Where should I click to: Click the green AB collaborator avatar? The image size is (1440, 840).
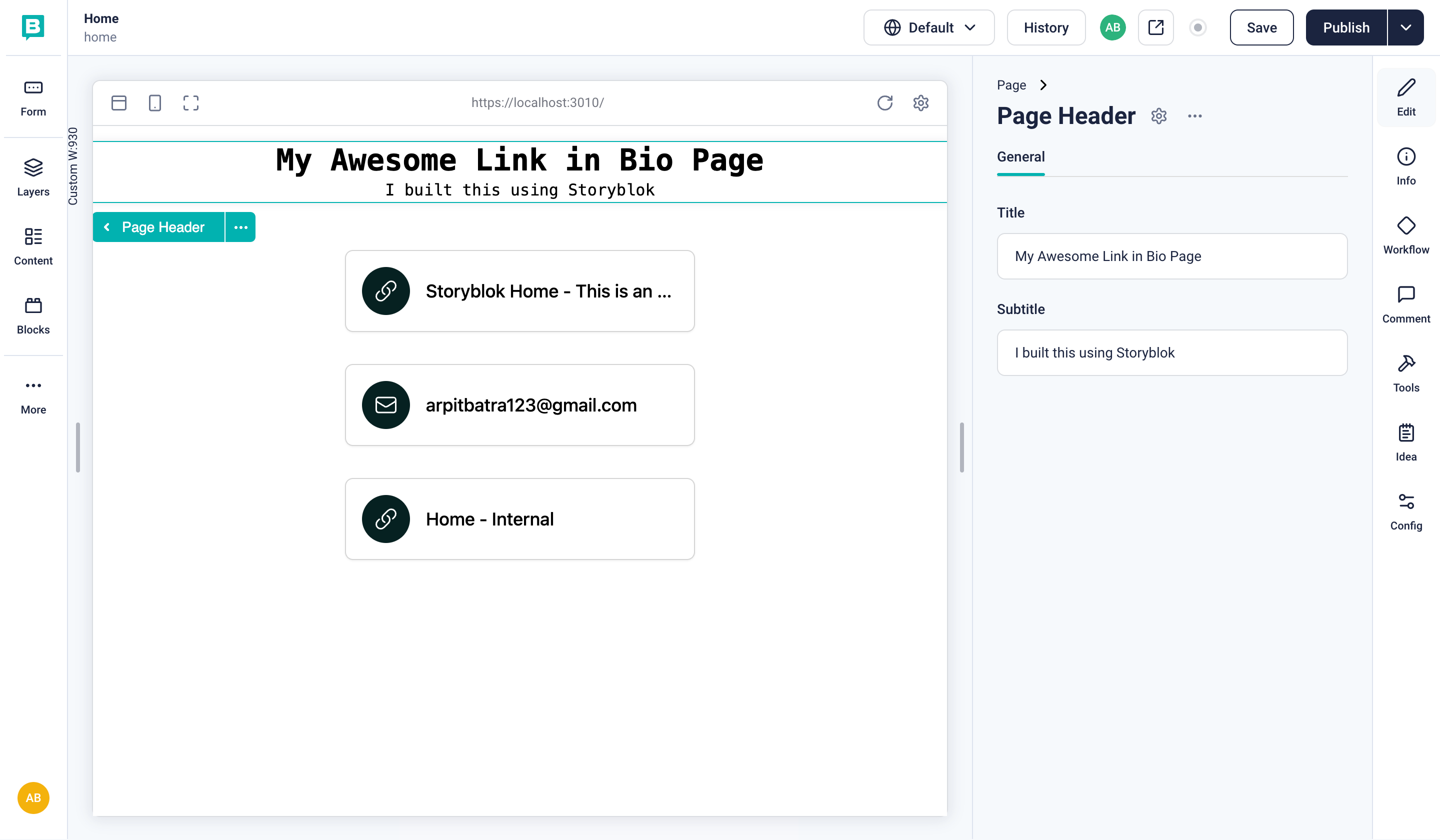(1112, 27)
